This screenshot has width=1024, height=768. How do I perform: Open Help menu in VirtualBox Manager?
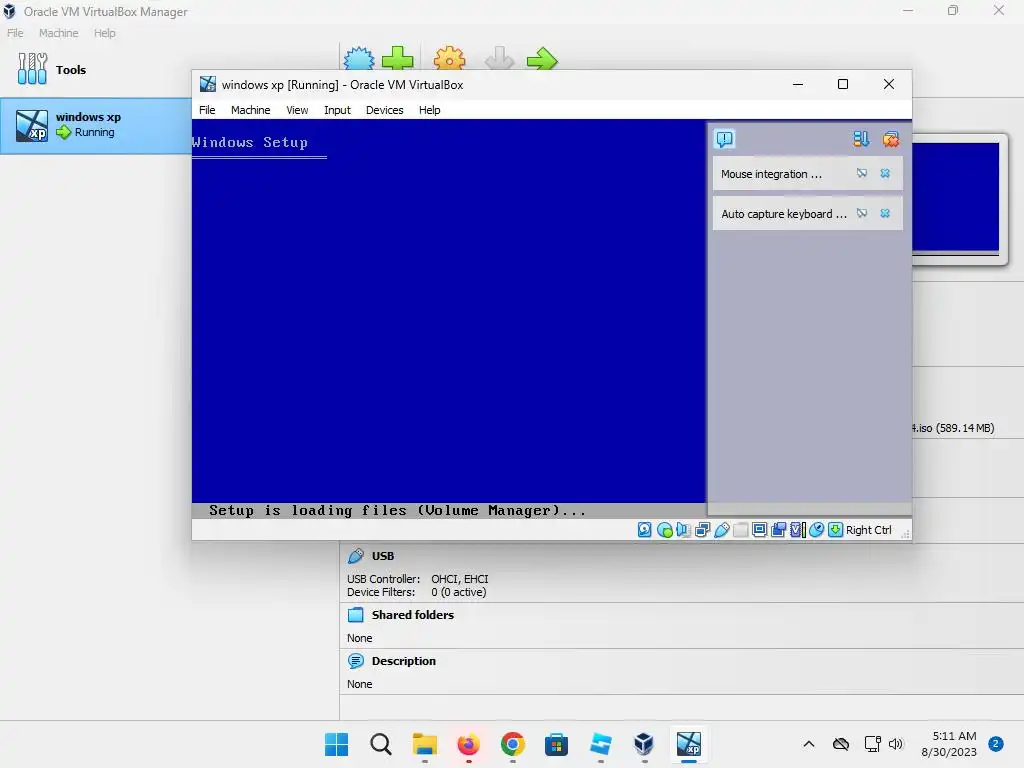(104, 33)
